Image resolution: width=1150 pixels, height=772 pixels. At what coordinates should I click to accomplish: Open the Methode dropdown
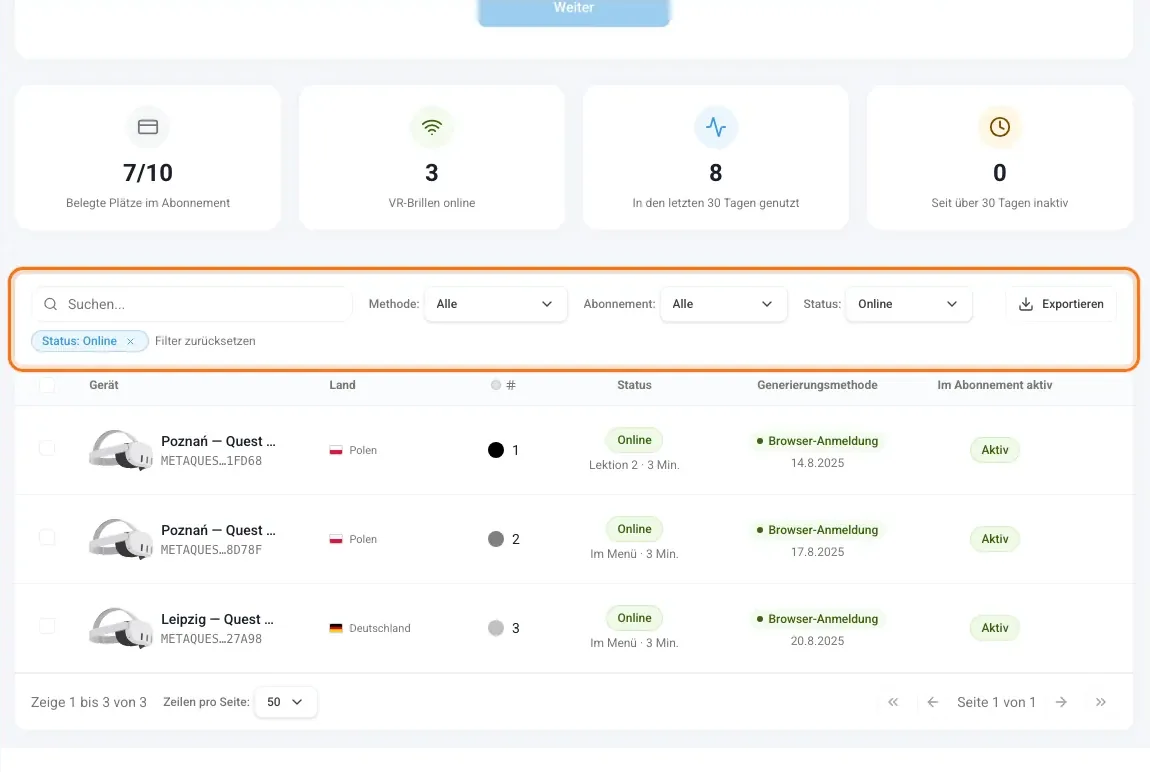point(496,304)
